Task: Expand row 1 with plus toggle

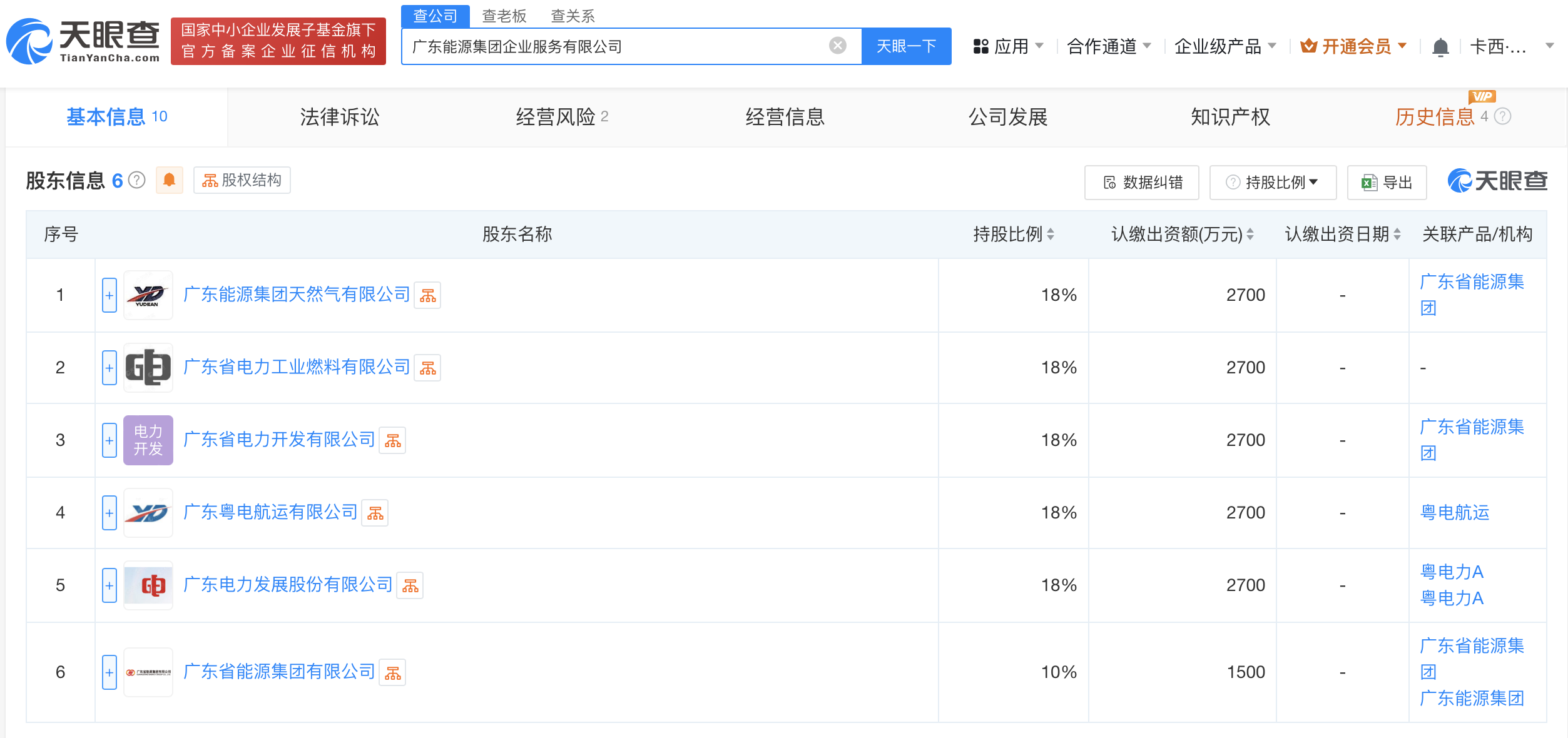Action: pos(109,295)
